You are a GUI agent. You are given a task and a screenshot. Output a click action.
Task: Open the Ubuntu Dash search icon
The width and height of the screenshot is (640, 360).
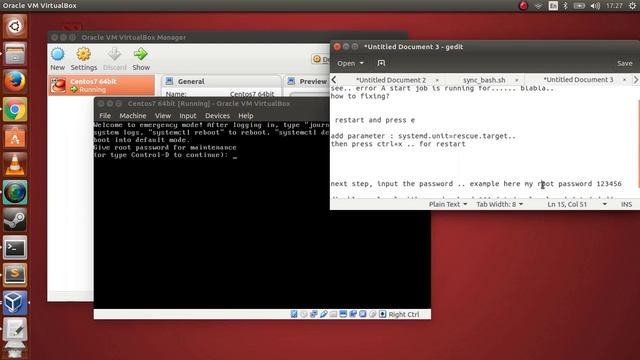tap(15, 27)
